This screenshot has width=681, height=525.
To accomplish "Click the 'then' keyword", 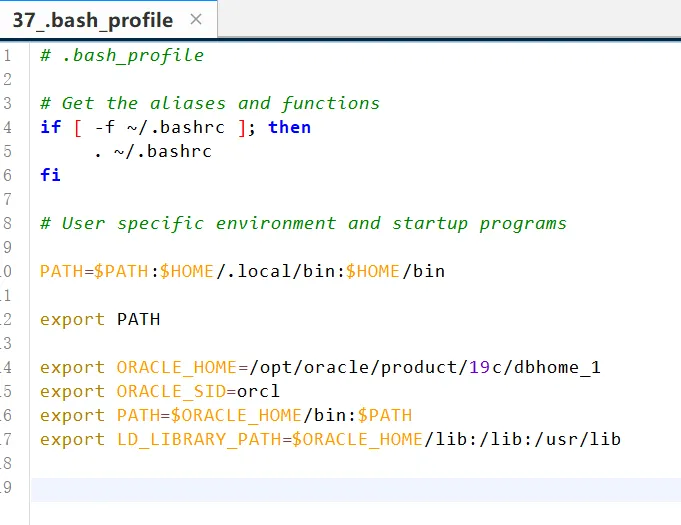I will click(x=289, y=127).
